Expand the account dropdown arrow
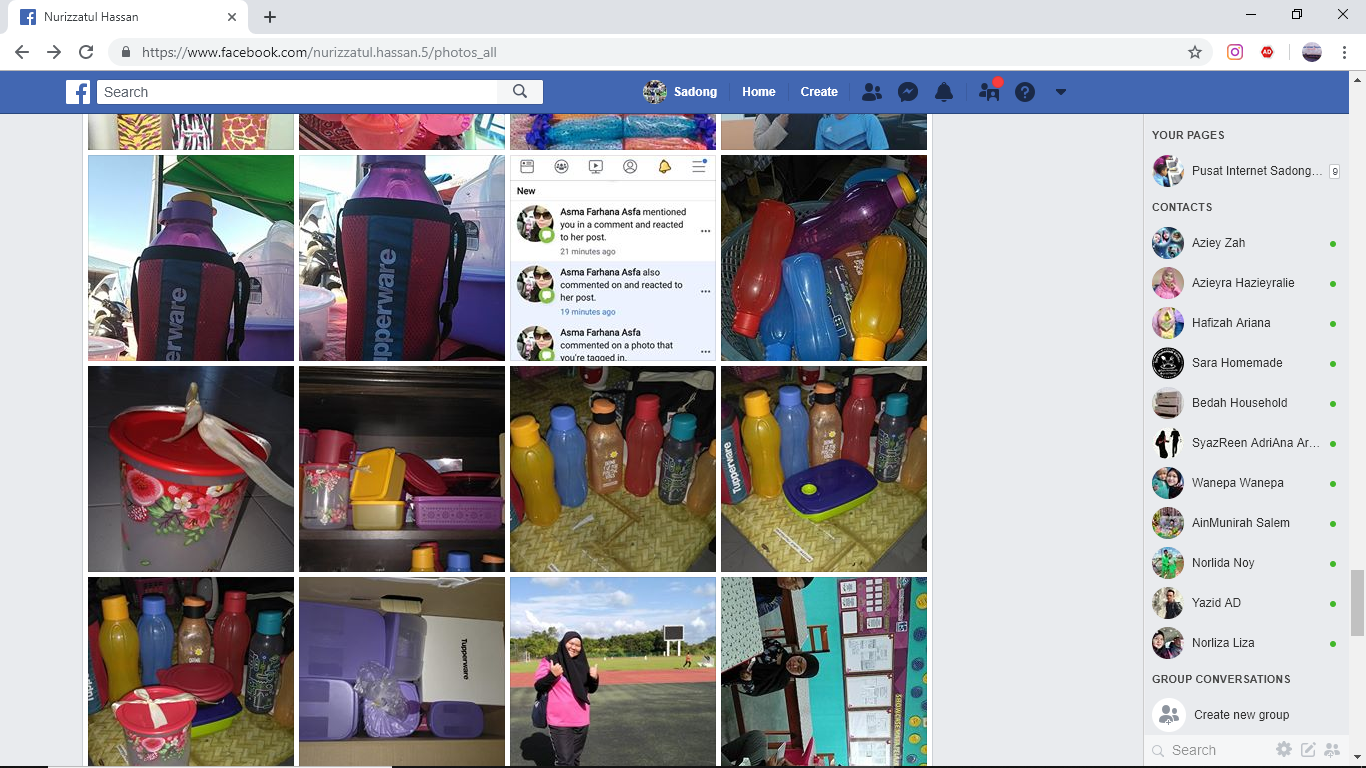This screenshot has width=1366, height=768. point(1061,92)
